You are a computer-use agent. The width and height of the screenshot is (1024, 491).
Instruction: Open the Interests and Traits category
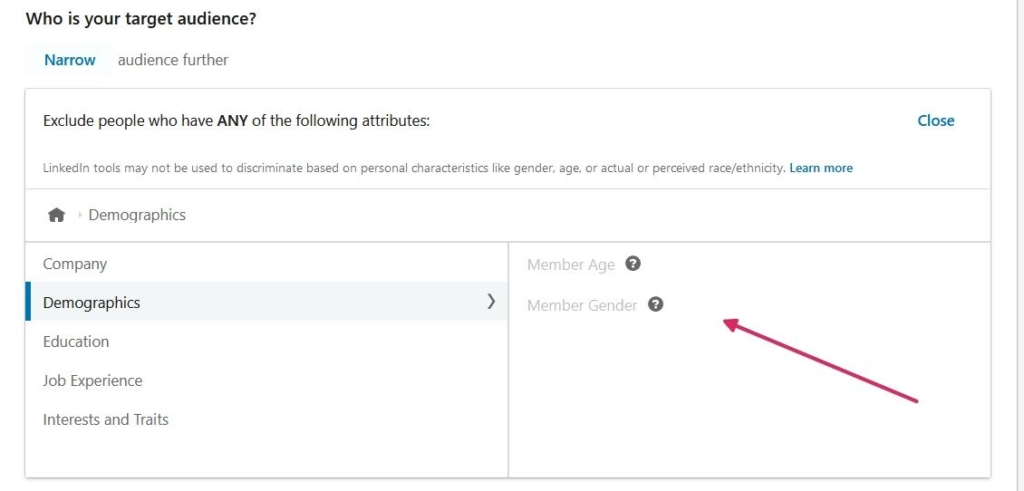106,419
